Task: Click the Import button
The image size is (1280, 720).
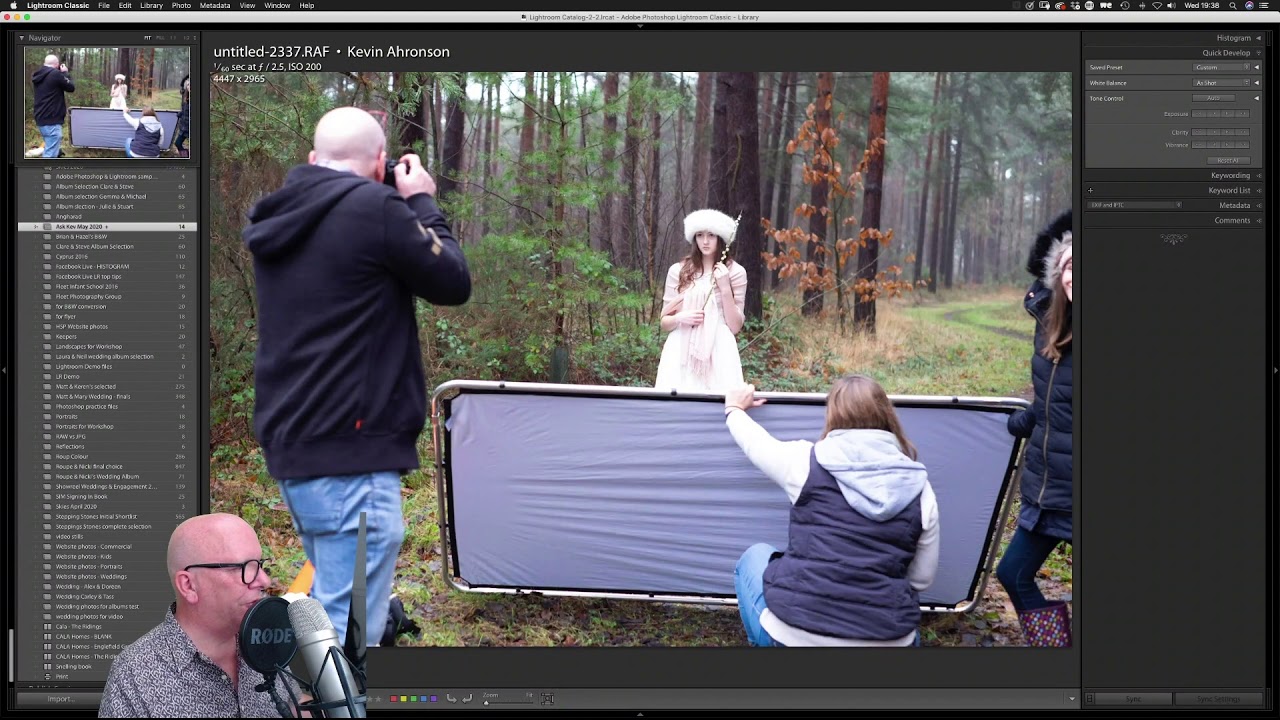Action: click(59, 699)
